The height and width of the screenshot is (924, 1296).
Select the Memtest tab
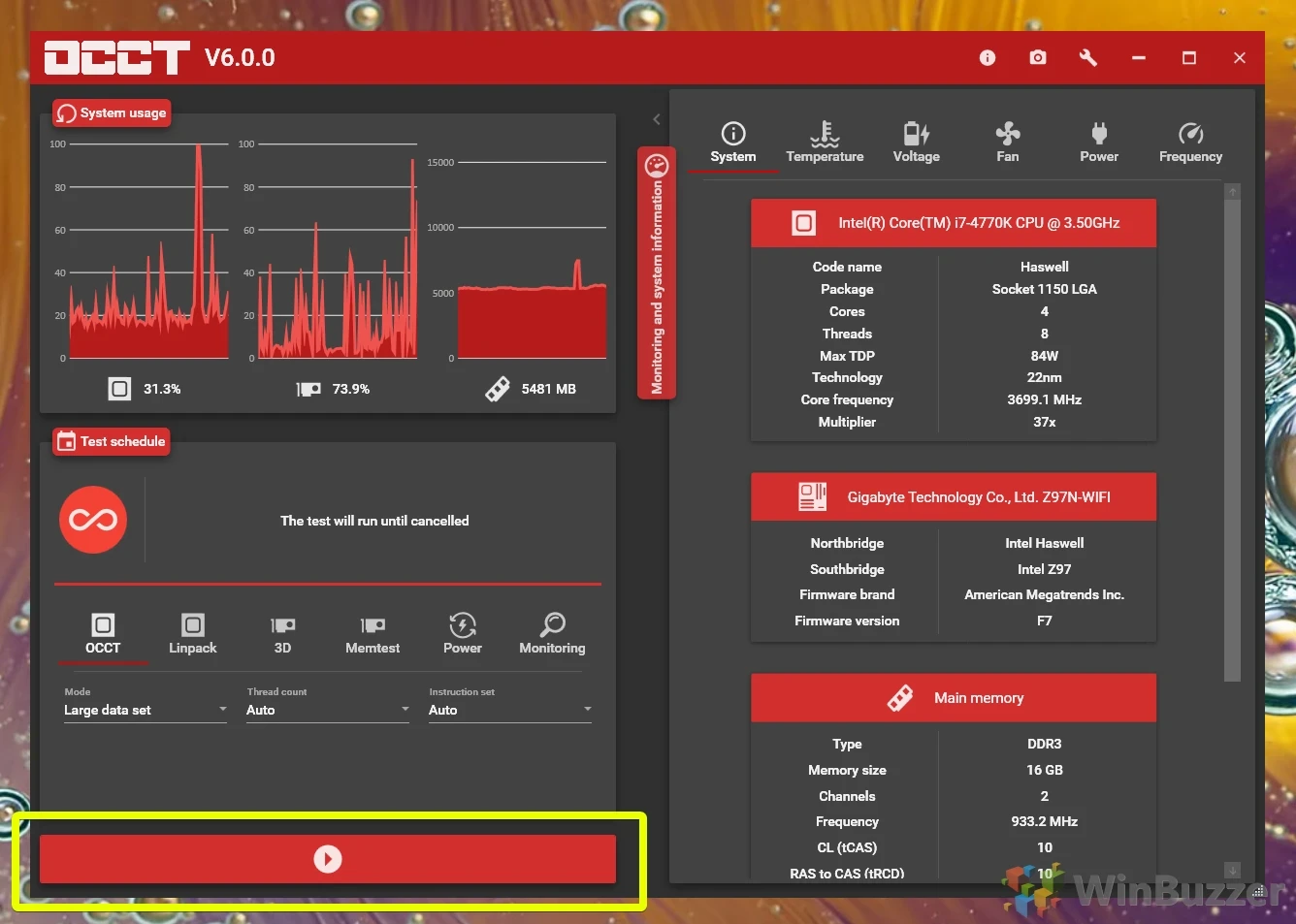point(373,634)
